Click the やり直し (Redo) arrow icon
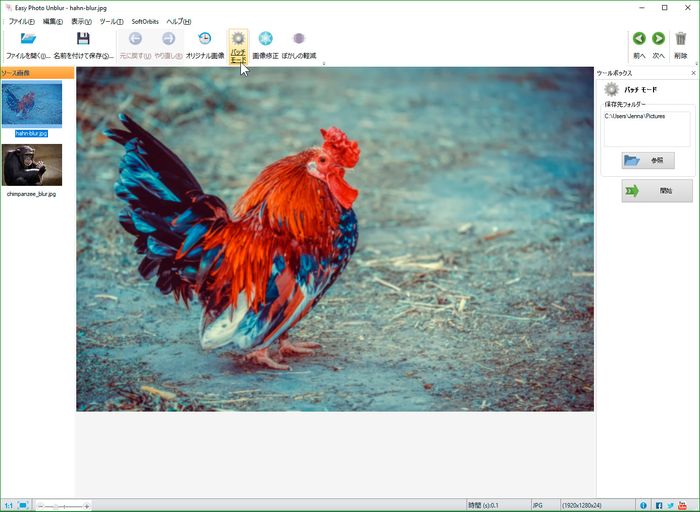700x512 pixels. (x=168, y=40)
